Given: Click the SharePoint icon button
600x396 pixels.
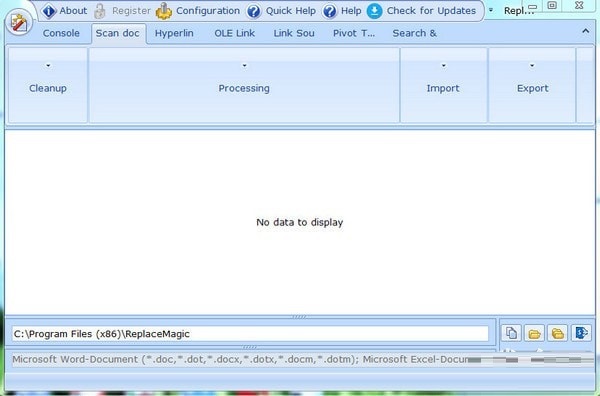Looking at the screenshot, I should point(581,333).
